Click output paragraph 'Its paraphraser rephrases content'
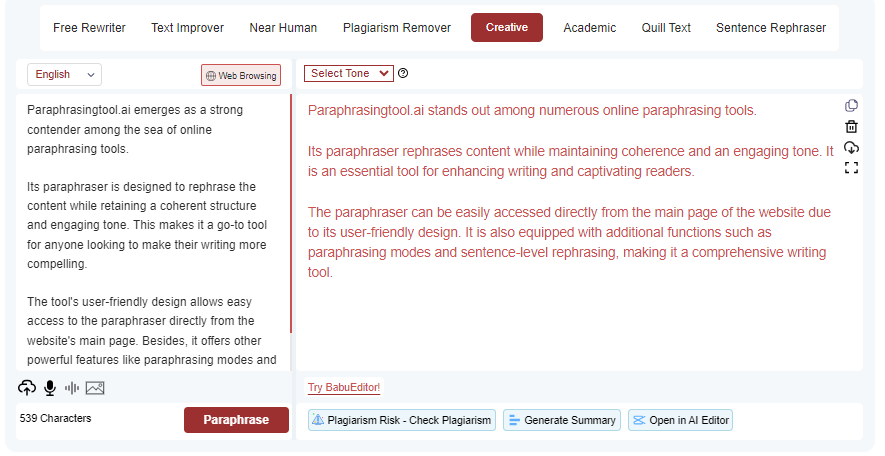885x456 pixels. [571, 161]
